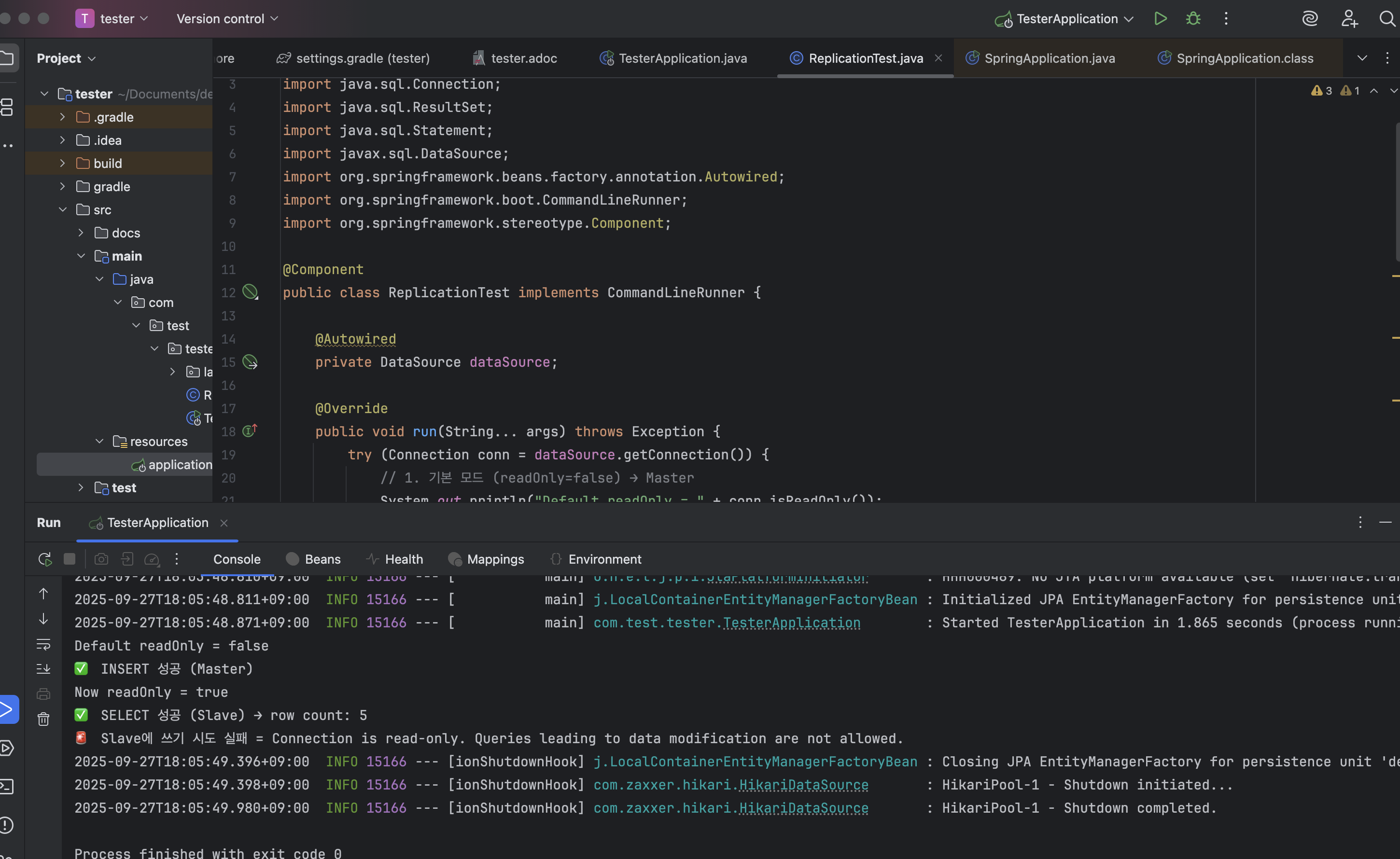1400x859 pixels.
Task: Toggle scroll to end of console
Action: [44, 669]
